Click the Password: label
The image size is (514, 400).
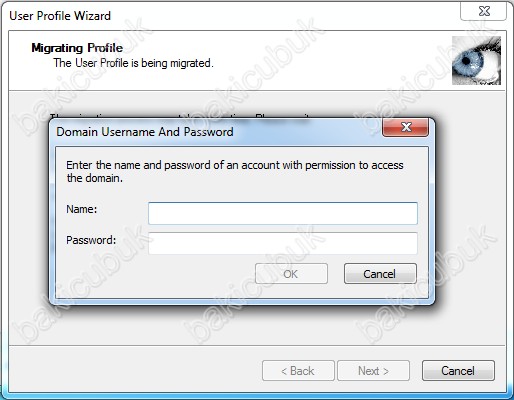(91, 240)
